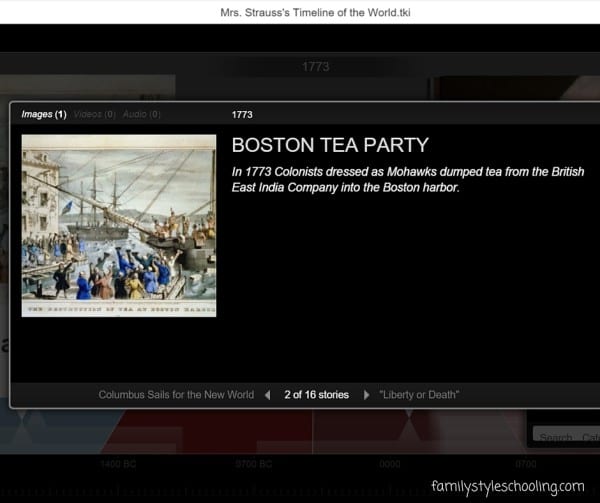Enlarge the Boston Tea Party painting thumbnail
This screenshot has width=600, height=503.
(x=119, y=225)
